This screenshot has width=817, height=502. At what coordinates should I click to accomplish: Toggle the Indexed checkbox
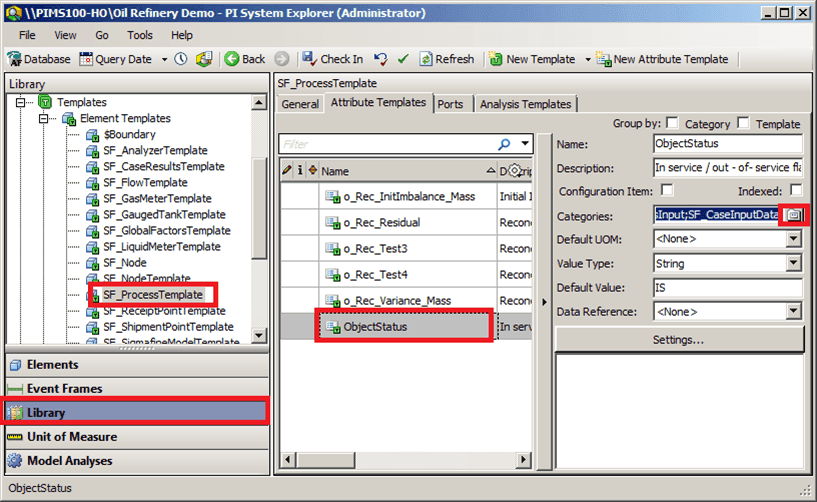796,190
